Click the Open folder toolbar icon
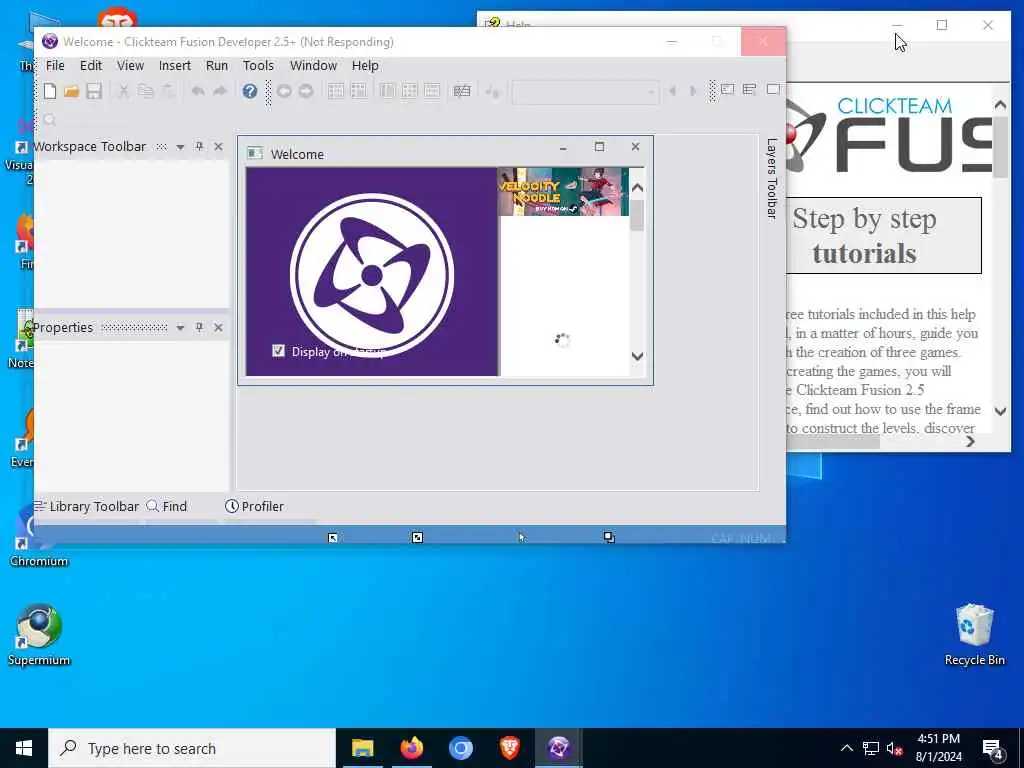1024x768 pixels. 72,91
